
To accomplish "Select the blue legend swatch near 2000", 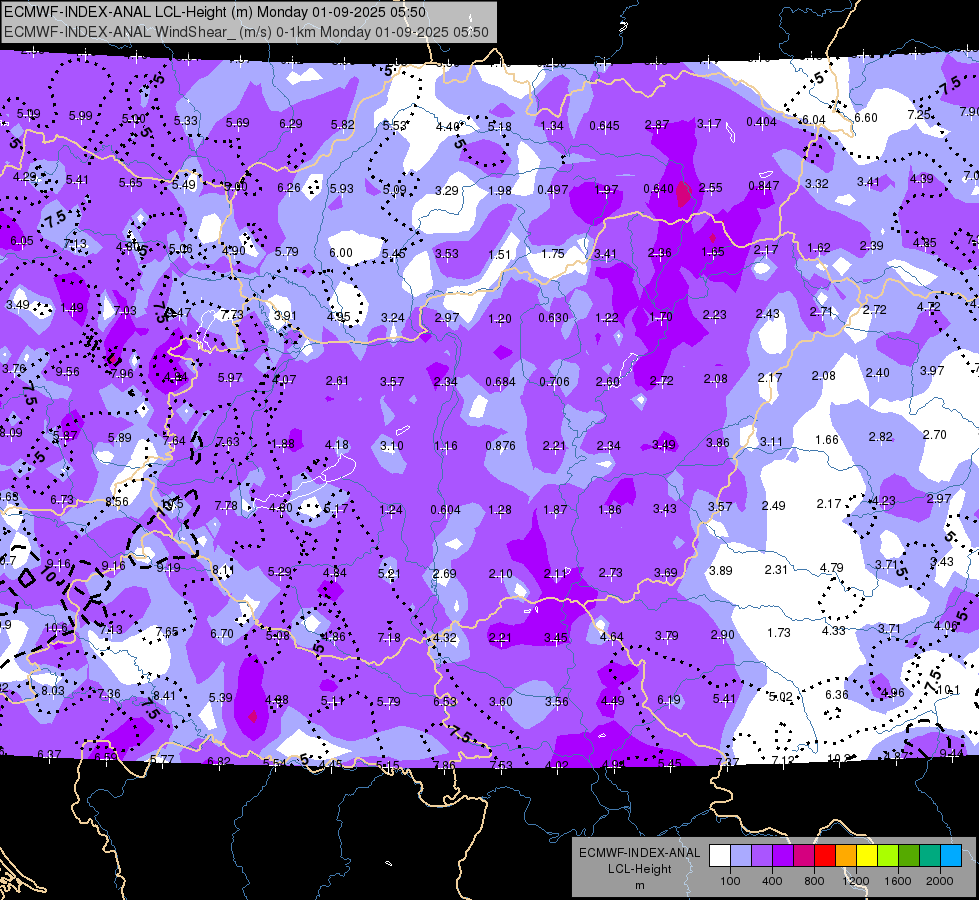I will tap(951, 856).
